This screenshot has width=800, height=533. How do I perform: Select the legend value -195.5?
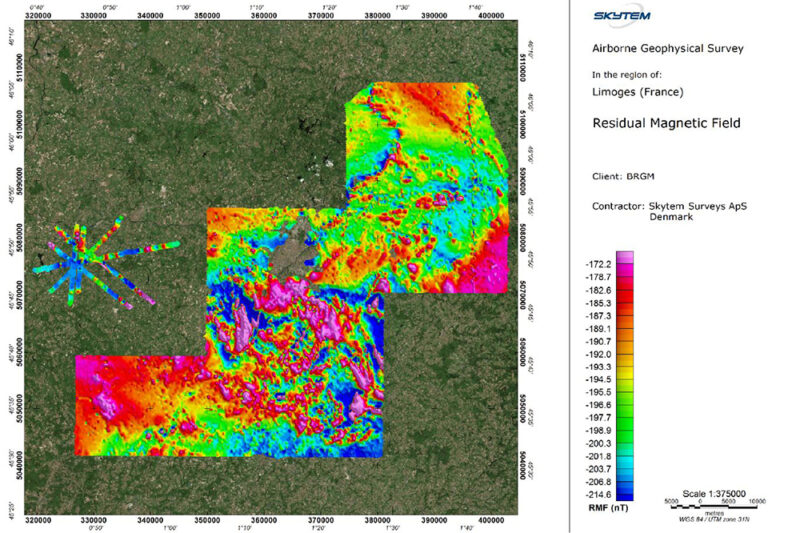point(598,392)
